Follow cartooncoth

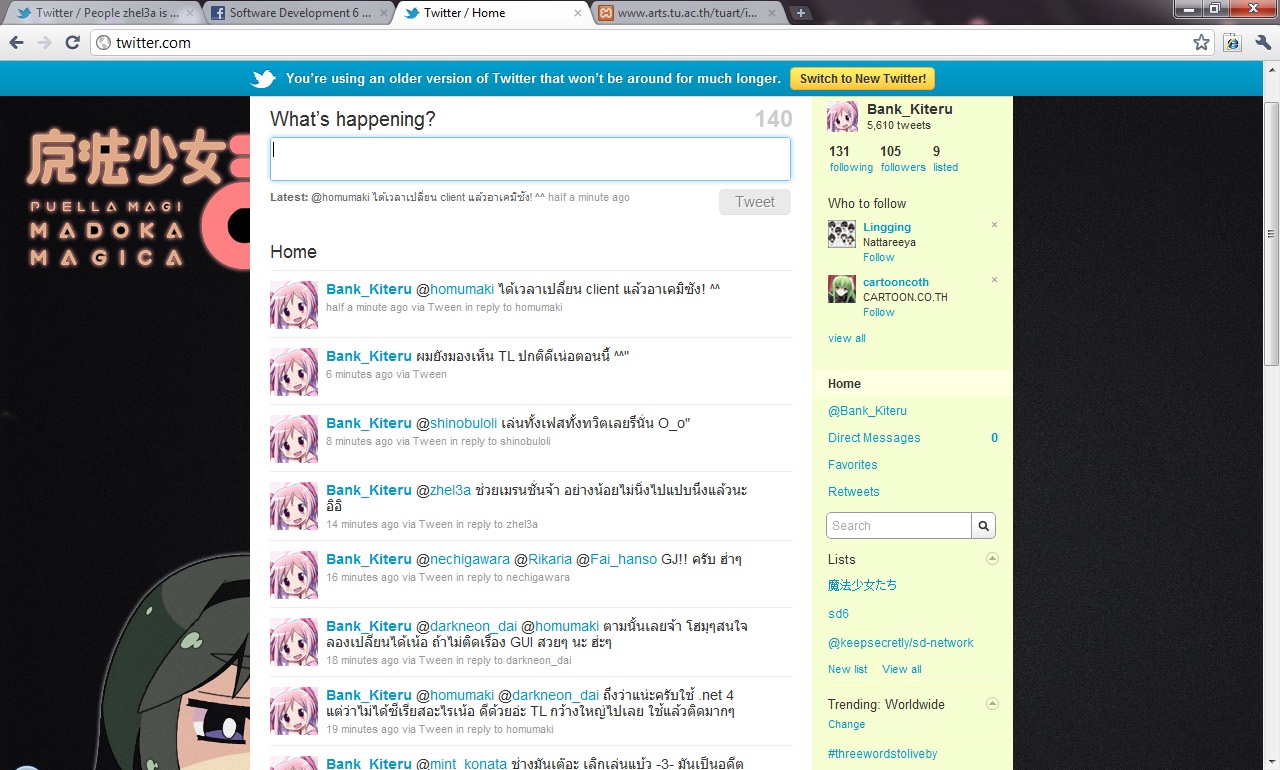pos(879,312)
